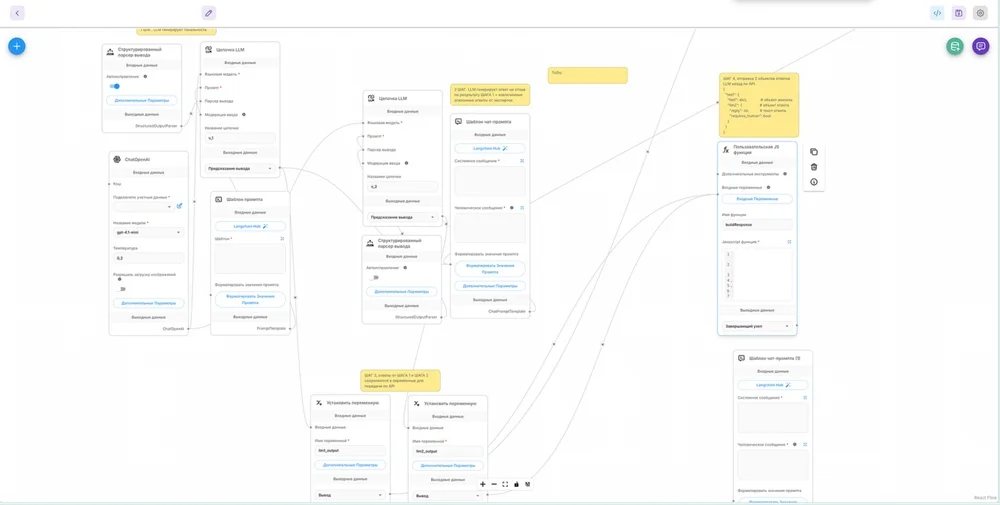1000x505 pixels.
Task: Click the back arrow button
Action: click(17, 13)
